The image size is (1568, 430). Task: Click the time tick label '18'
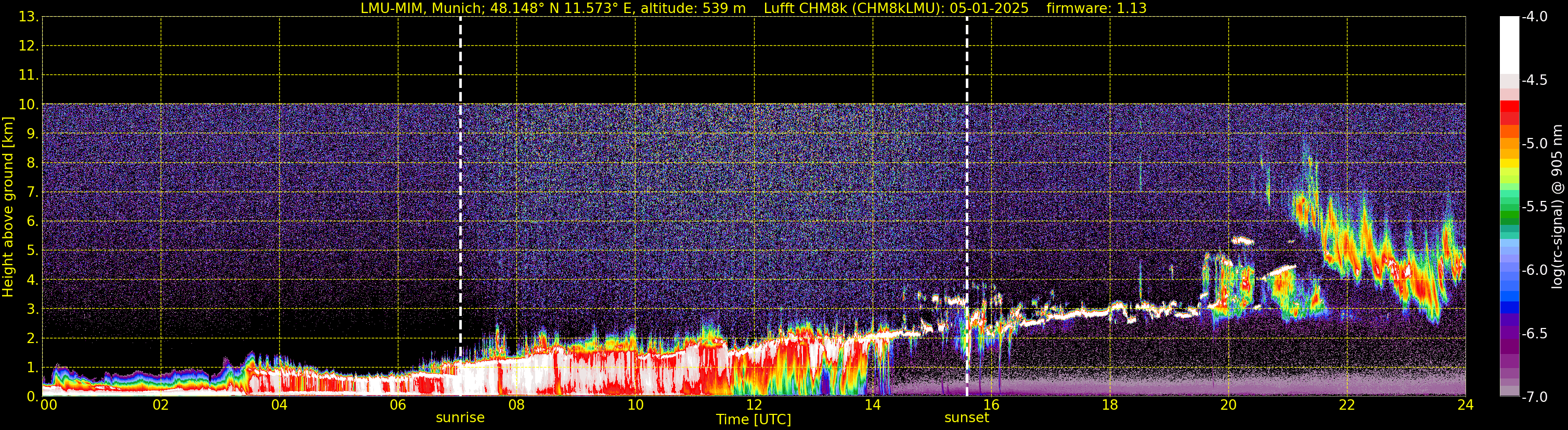[x=1110, y=405]
